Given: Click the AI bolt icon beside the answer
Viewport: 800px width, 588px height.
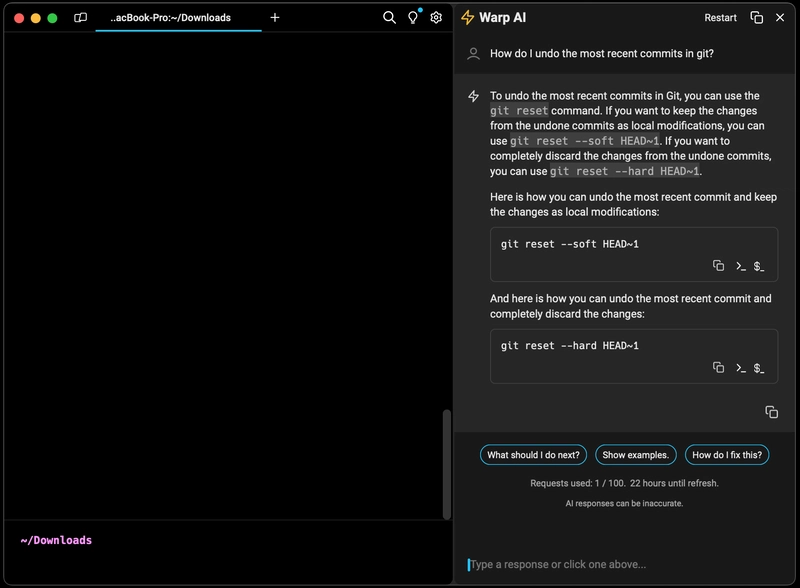Looking at the screenshot, I should (473, 96).
